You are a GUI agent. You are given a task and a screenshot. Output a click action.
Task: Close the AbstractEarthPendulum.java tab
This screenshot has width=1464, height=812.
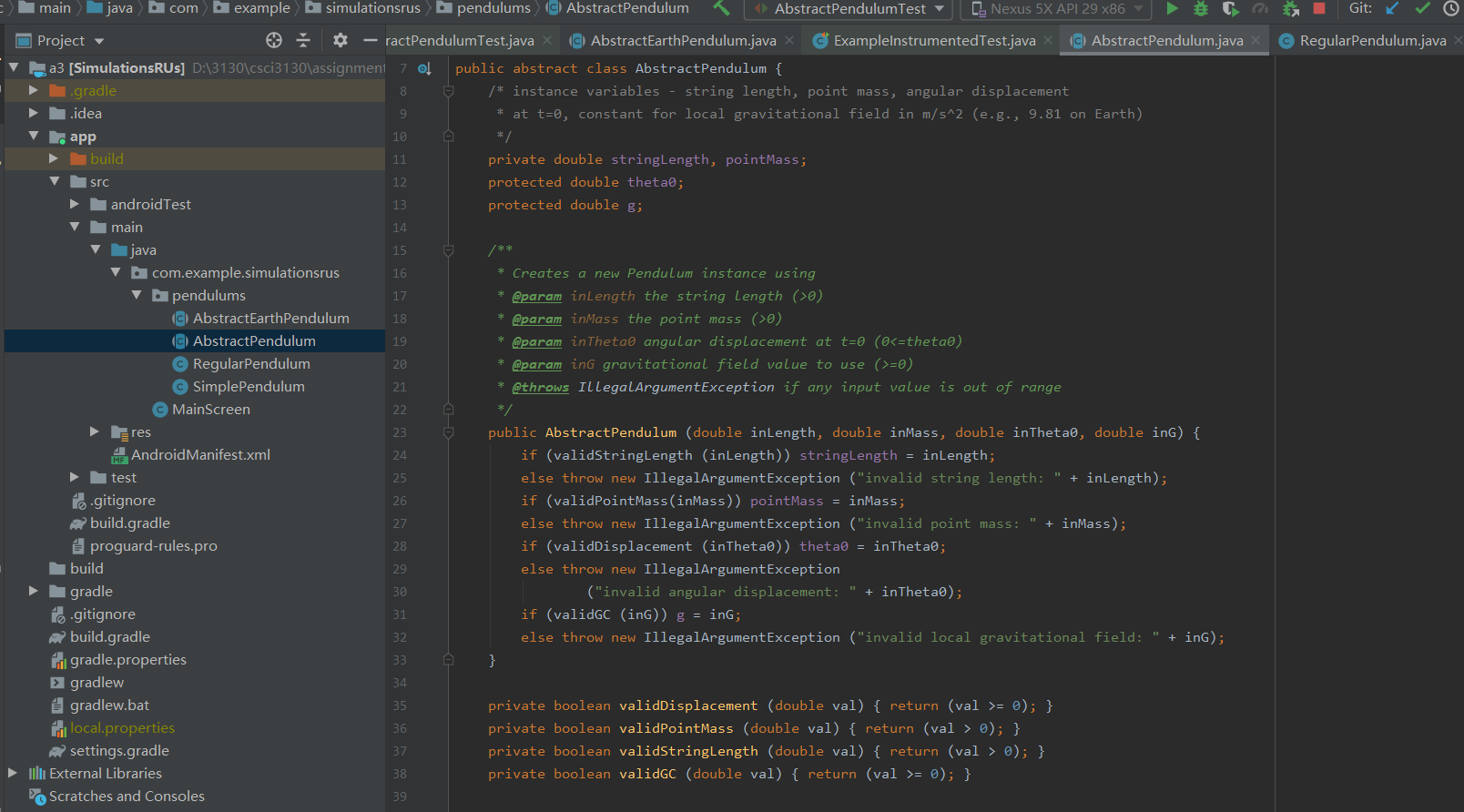[x=789, y=41]
